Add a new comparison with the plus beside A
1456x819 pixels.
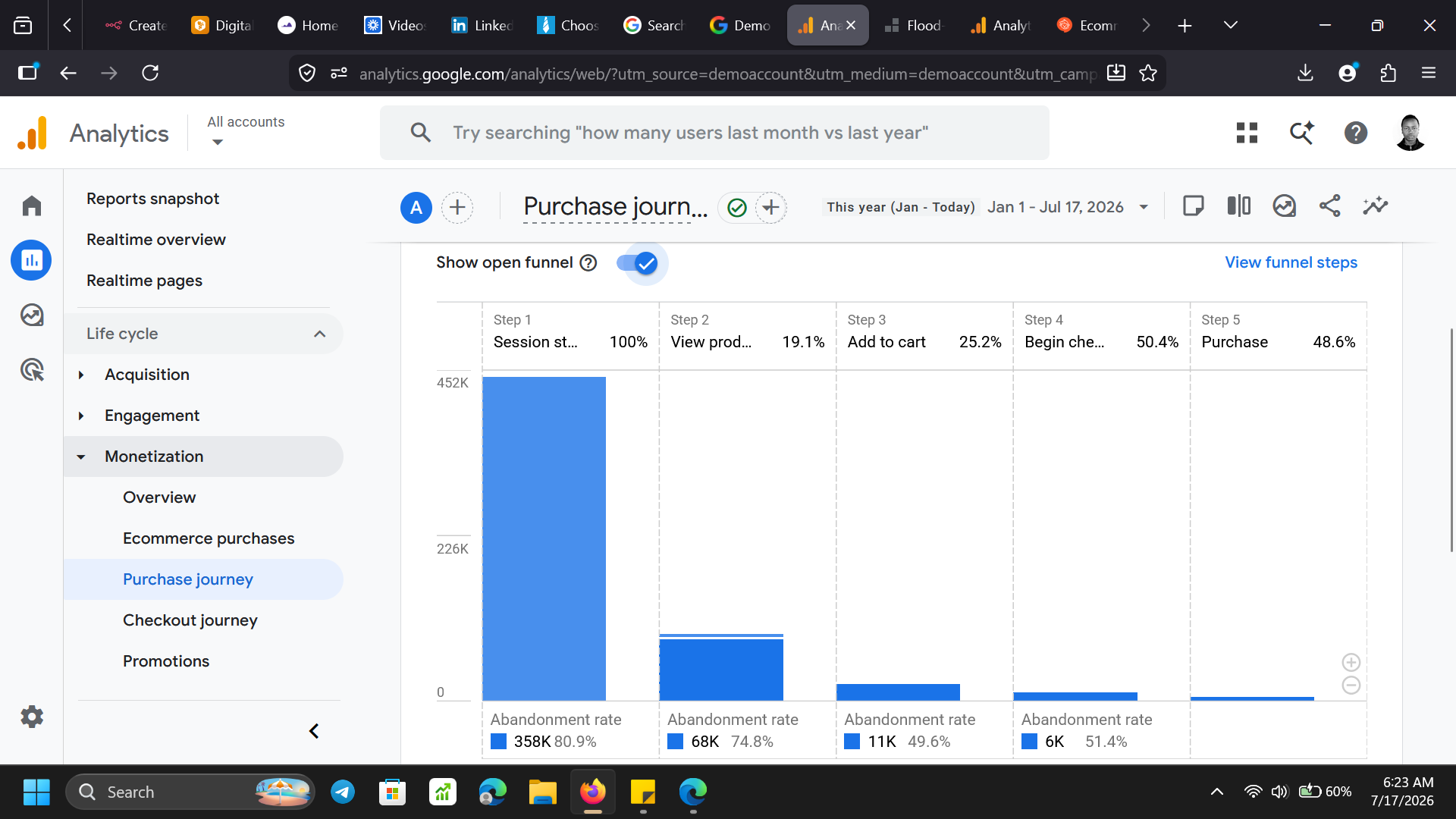[457, 207]
